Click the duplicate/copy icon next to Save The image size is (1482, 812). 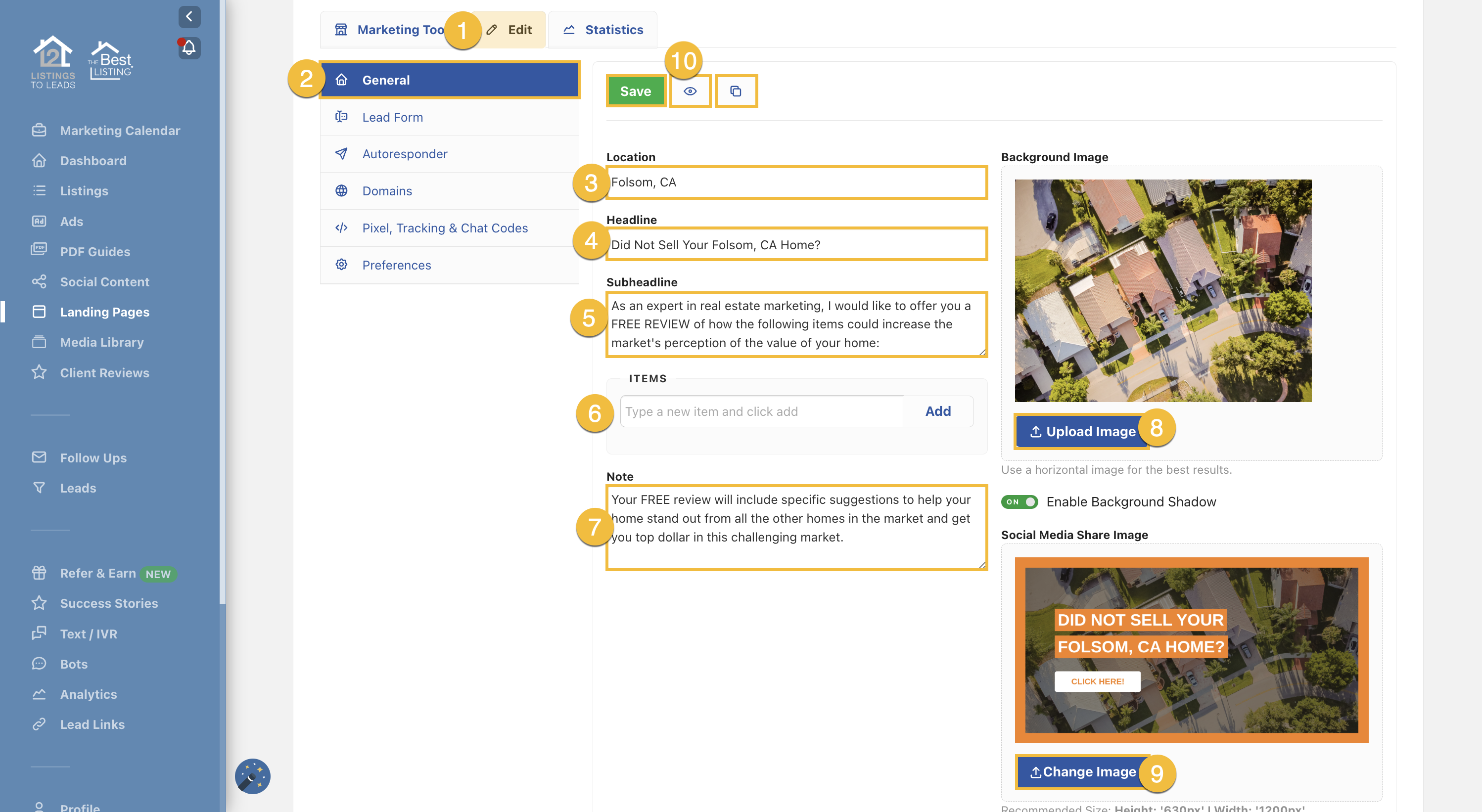[737, 90]
